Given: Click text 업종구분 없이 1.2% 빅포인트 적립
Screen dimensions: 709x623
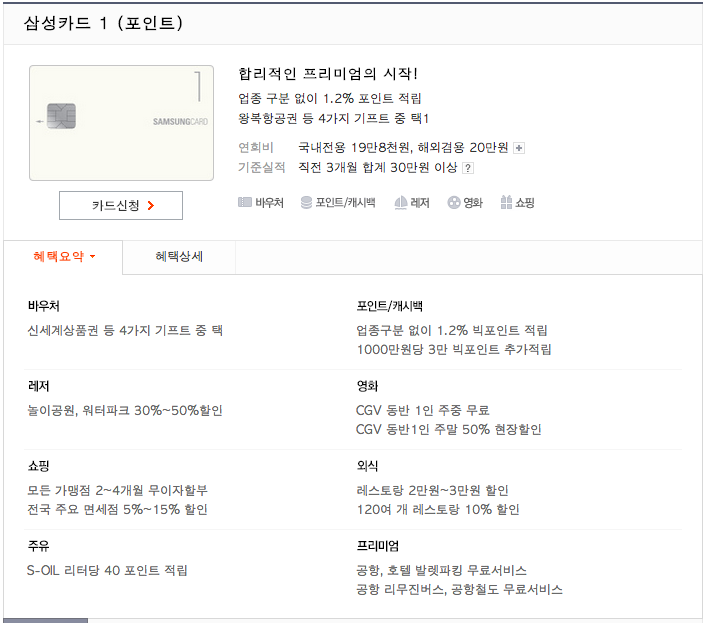Looking at the screenshot, I should click(x=452, y=330).
